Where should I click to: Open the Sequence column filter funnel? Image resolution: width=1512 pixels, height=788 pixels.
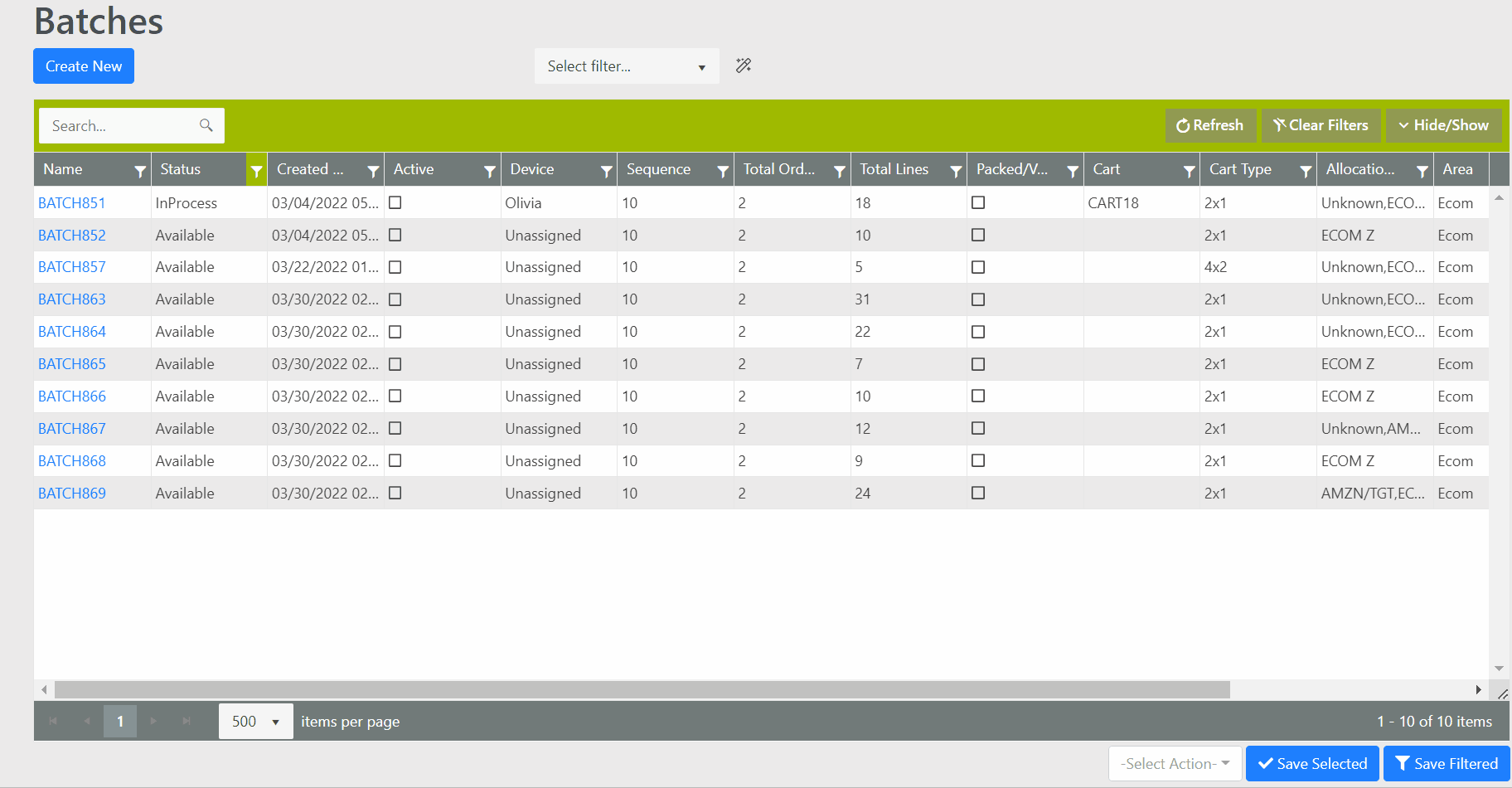[x=723, y=171]
